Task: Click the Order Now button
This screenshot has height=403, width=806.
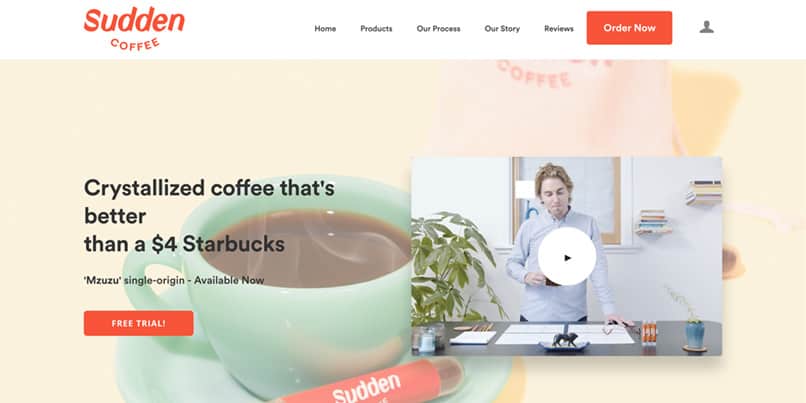Action: [x=629, y=28]
